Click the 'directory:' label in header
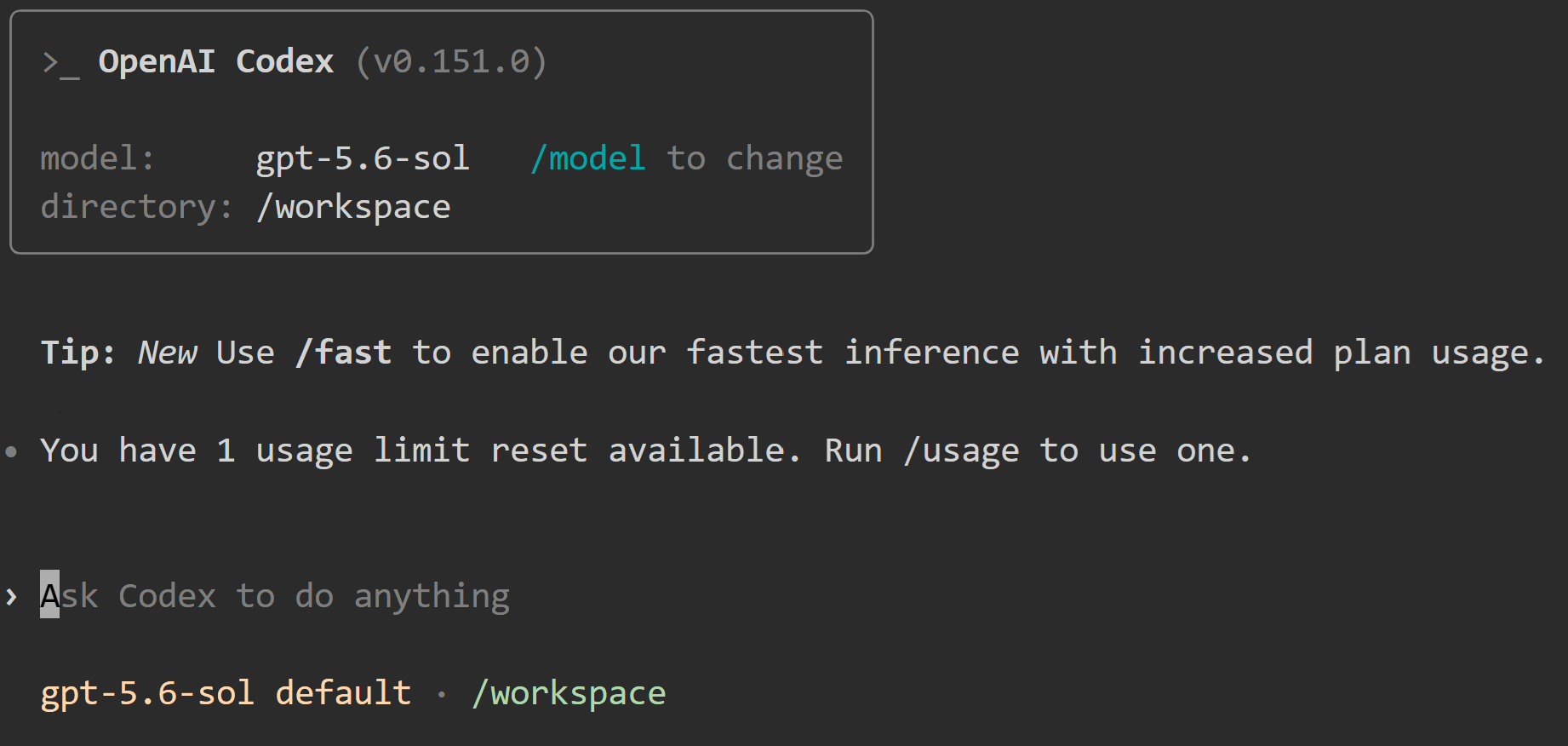This screenshot has width=1568, height=746. 136,207
